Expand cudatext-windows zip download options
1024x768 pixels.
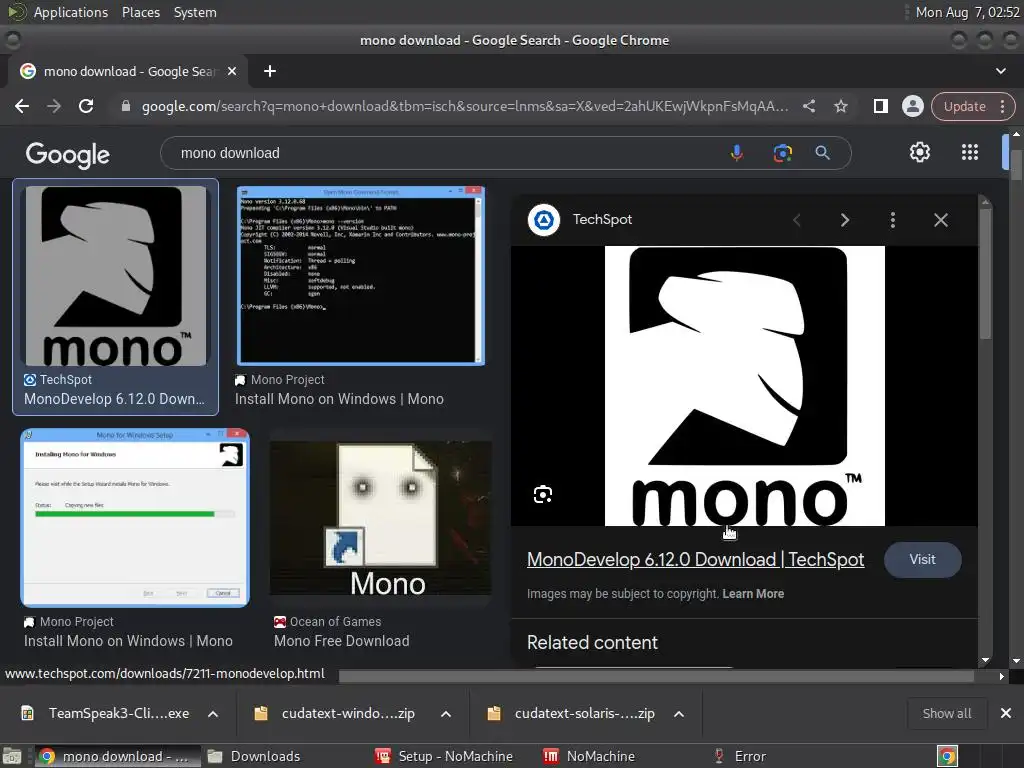coord(446,714)
